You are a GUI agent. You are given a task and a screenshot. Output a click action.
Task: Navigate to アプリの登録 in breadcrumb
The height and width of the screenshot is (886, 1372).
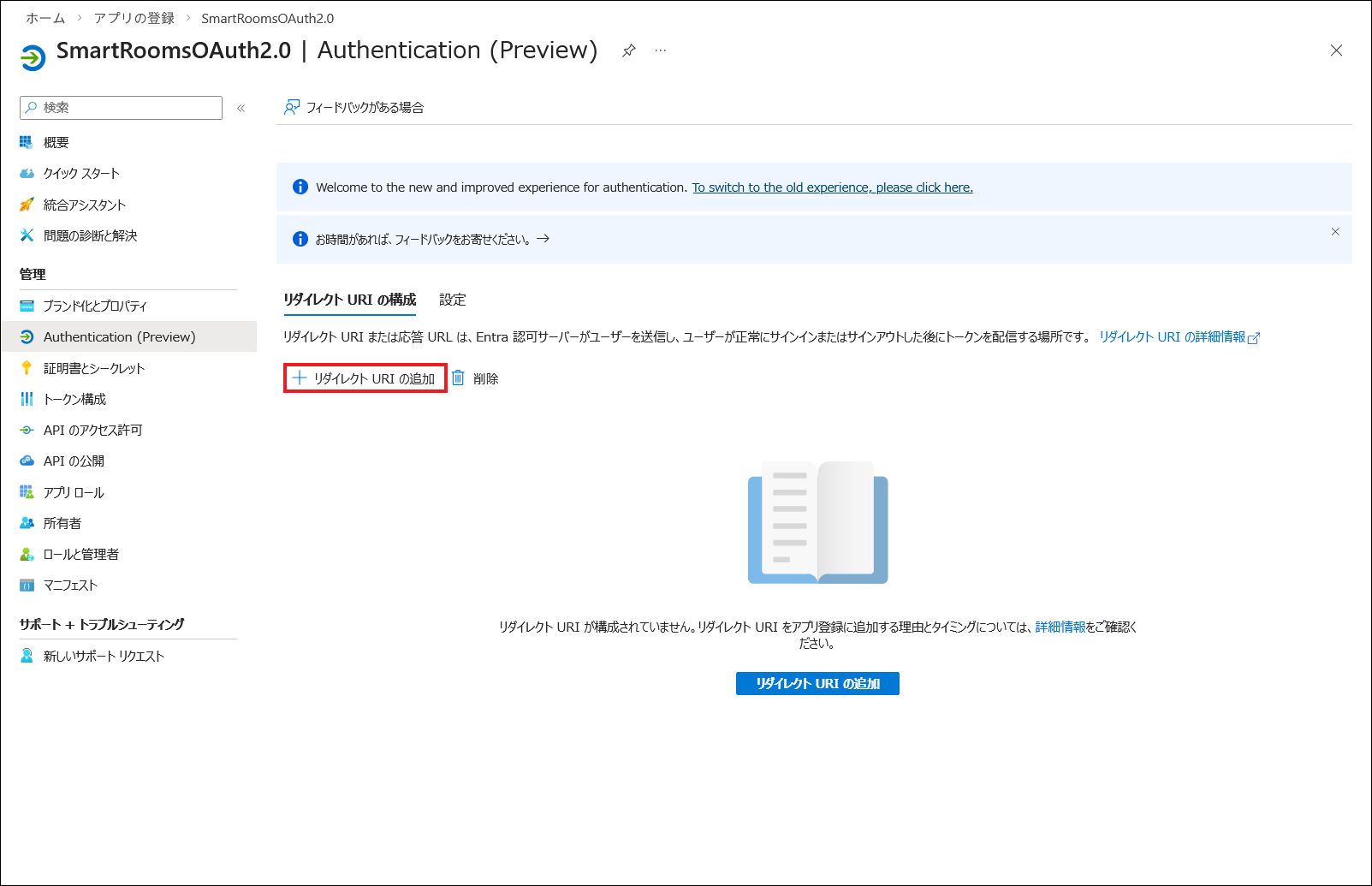[x=134, y=18]
